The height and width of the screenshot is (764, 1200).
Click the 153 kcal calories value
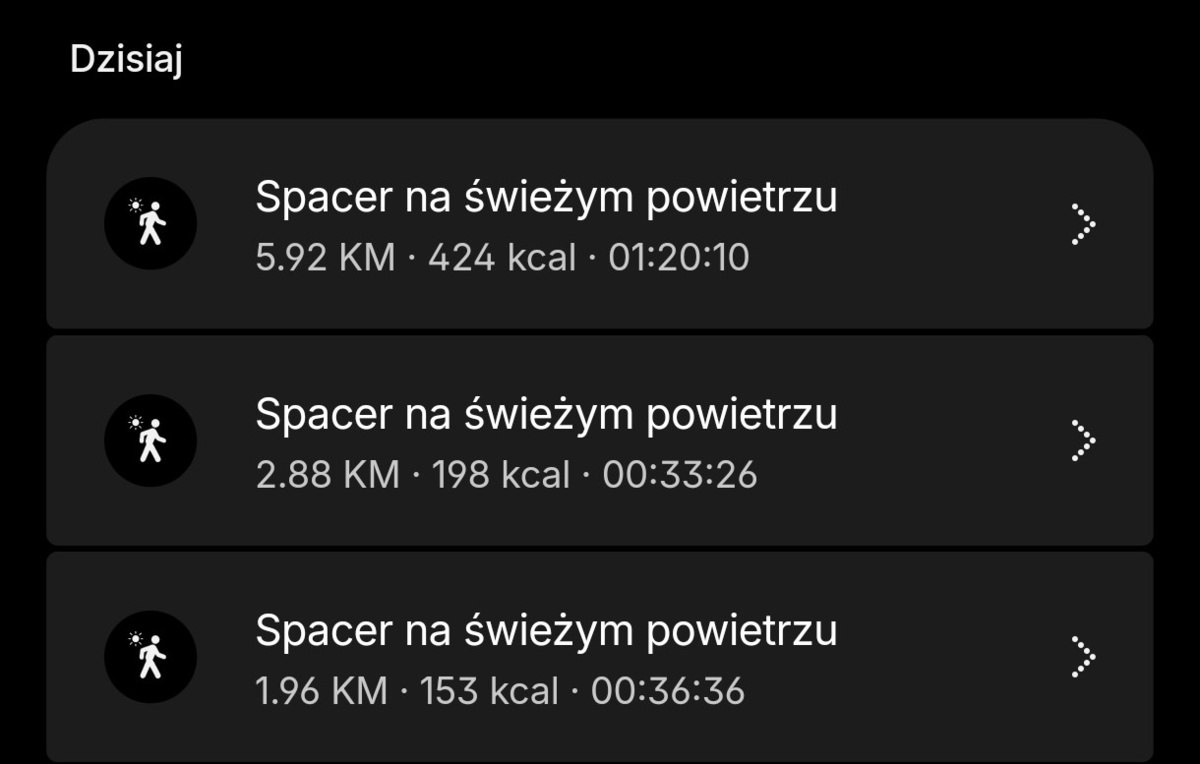tap(489, 691)
